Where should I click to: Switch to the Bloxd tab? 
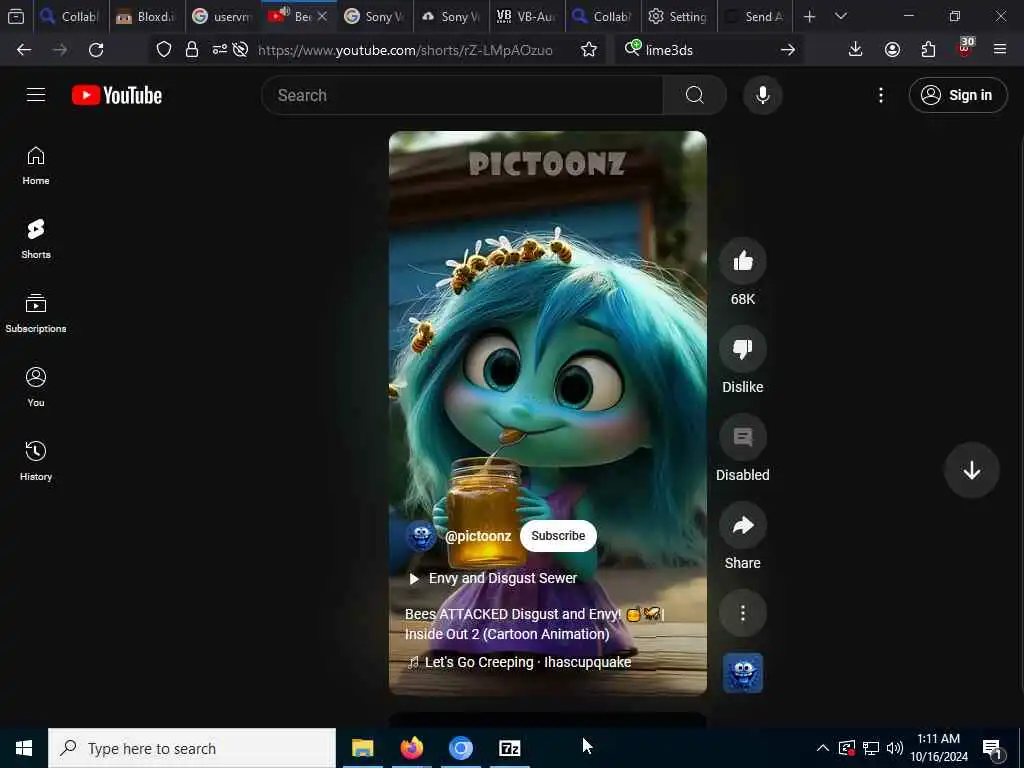pos(148,16)
